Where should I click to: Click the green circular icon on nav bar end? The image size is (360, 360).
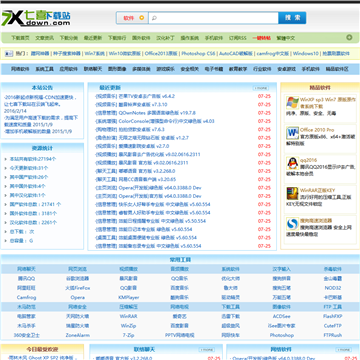click(349, 37)
